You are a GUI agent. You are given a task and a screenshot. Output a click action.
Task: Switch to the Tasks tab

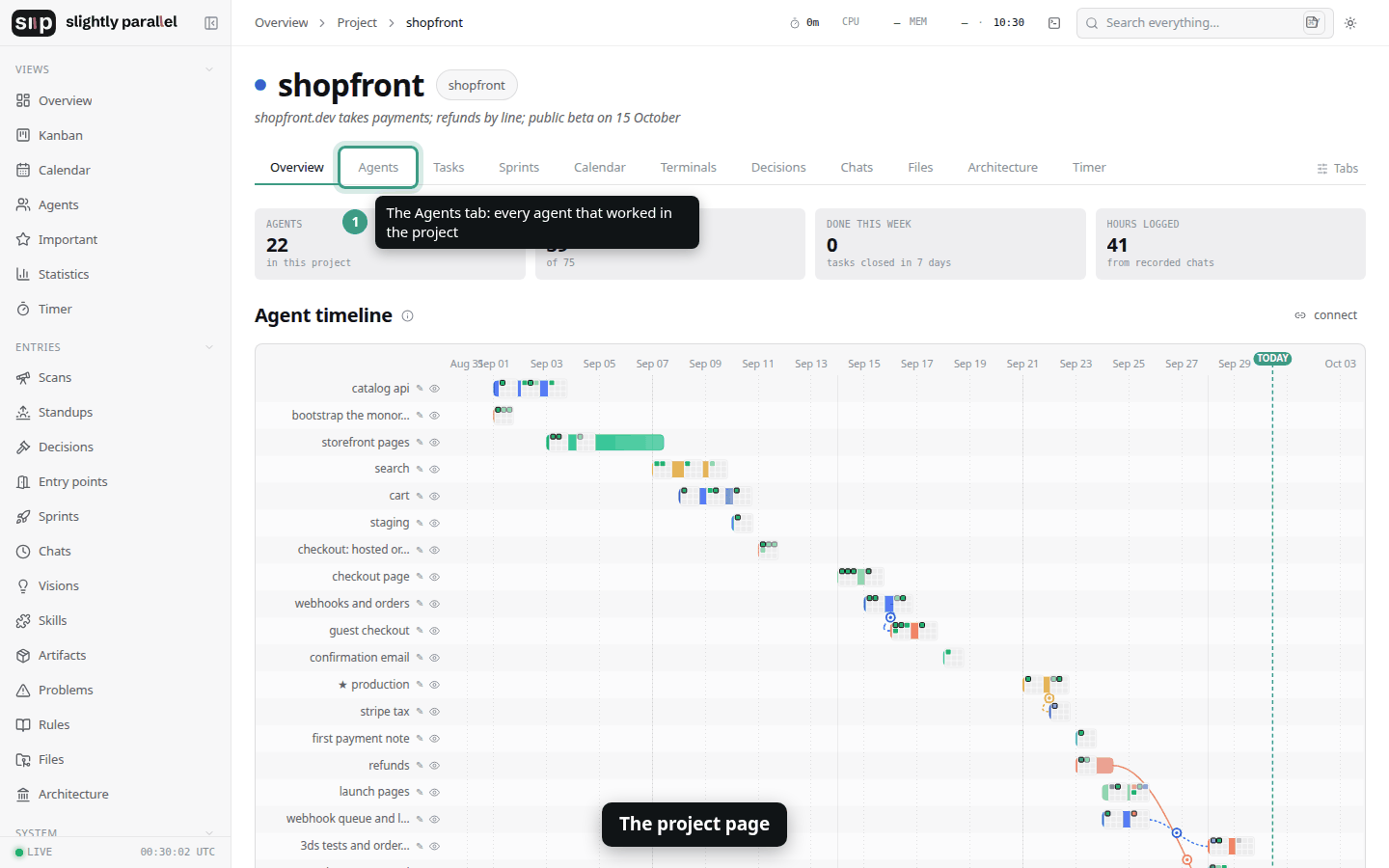(449, 167)
